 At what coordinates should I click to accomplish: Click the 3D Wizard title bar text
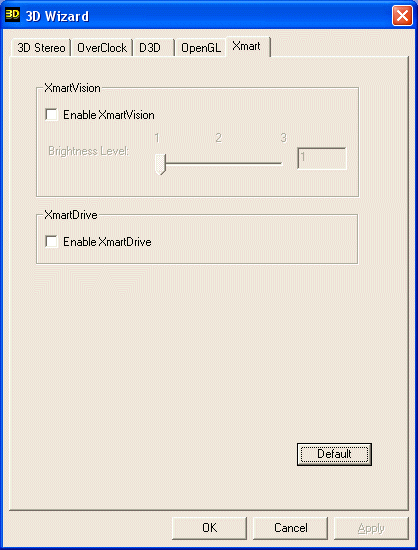(57, 16)
